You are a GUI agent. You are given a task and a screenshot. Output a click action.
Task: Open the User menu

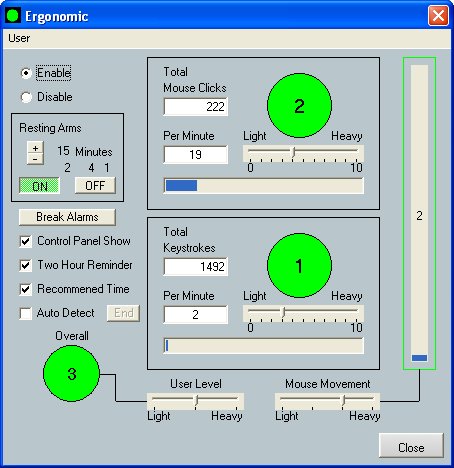tap(19, 38)
